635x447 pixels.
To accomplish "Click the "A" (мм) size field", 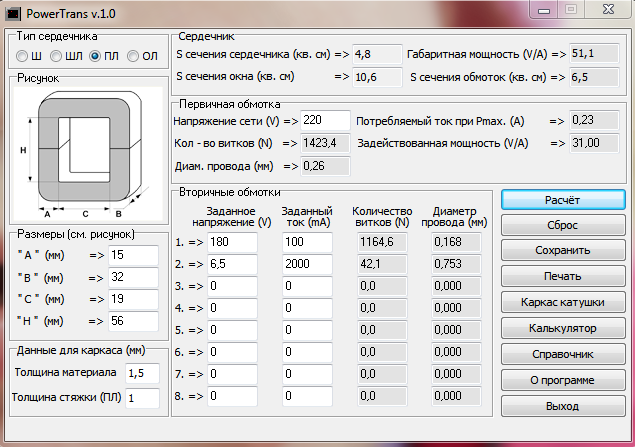I will point(133,255).
